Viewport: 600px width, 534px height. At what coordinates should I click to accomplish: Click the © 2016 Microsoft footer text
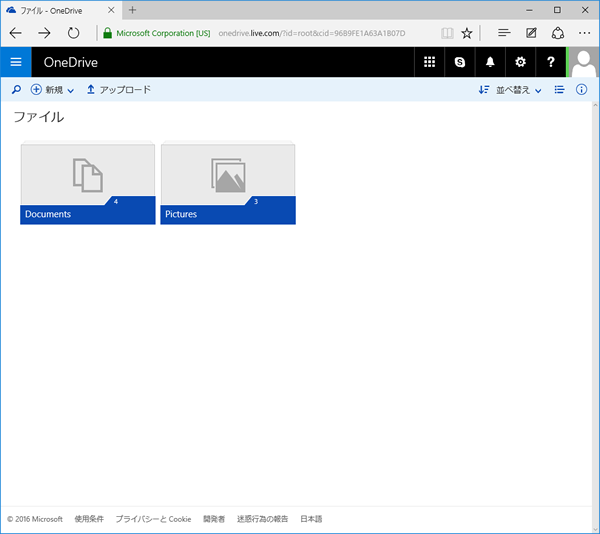click(35, 519)
